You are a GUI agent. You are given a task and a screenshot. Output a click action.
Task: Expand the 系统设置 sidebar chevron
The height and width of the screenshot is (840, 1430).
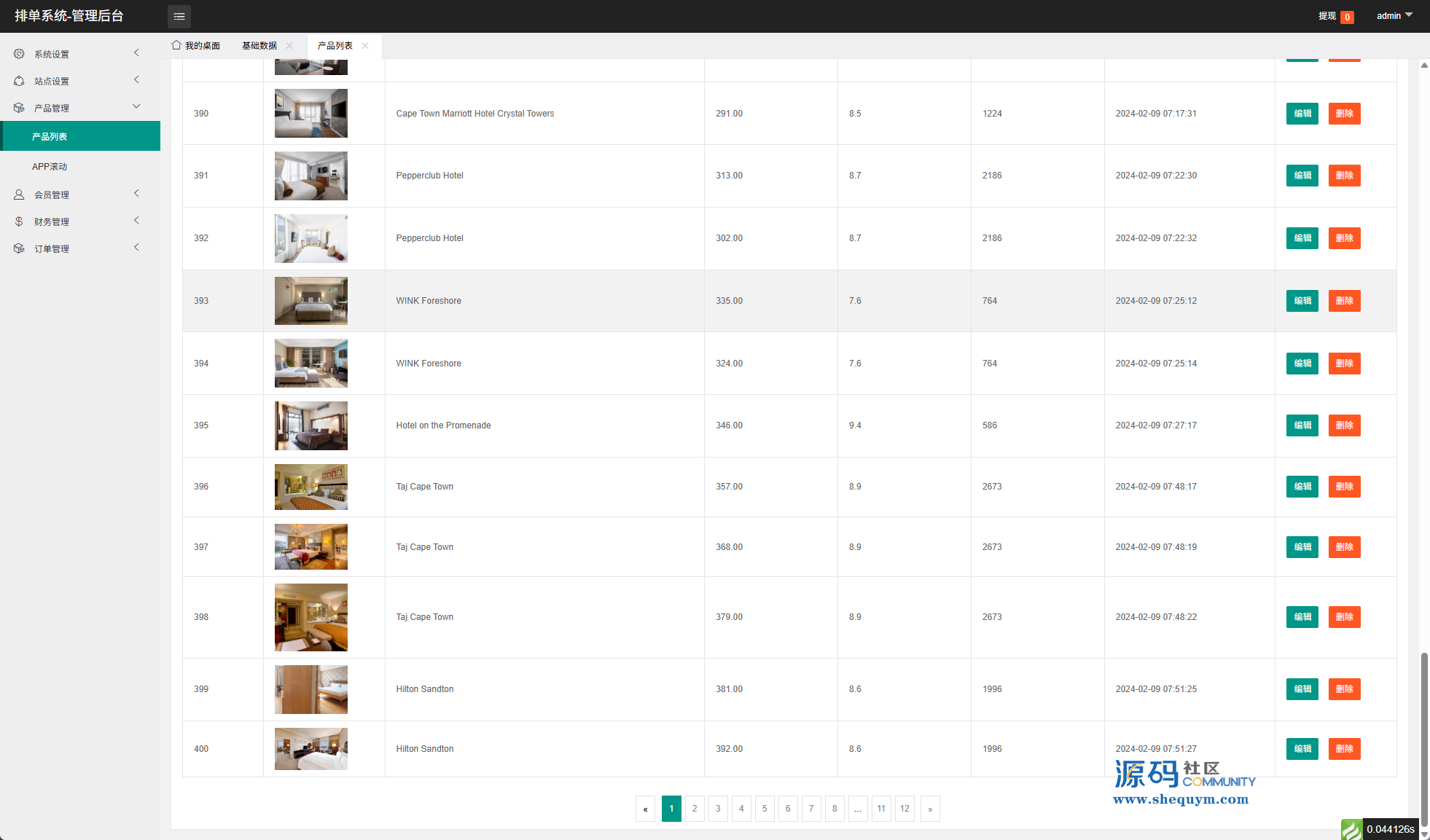(136, 52)
